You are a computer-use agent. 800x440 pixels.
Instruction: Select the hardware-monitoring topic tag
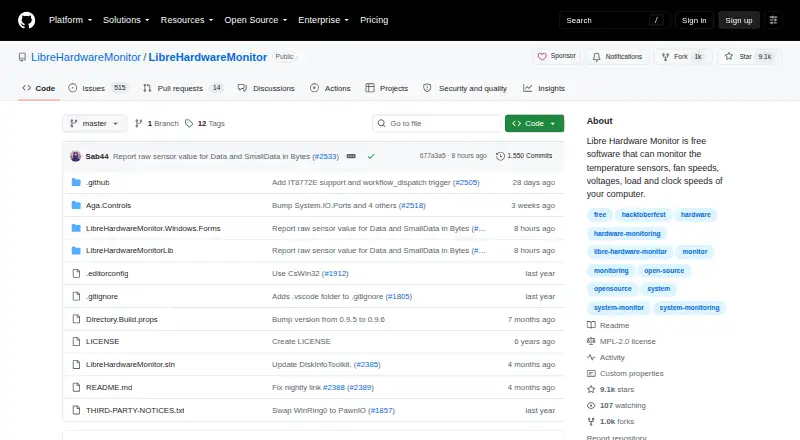(x=627, y=234)
